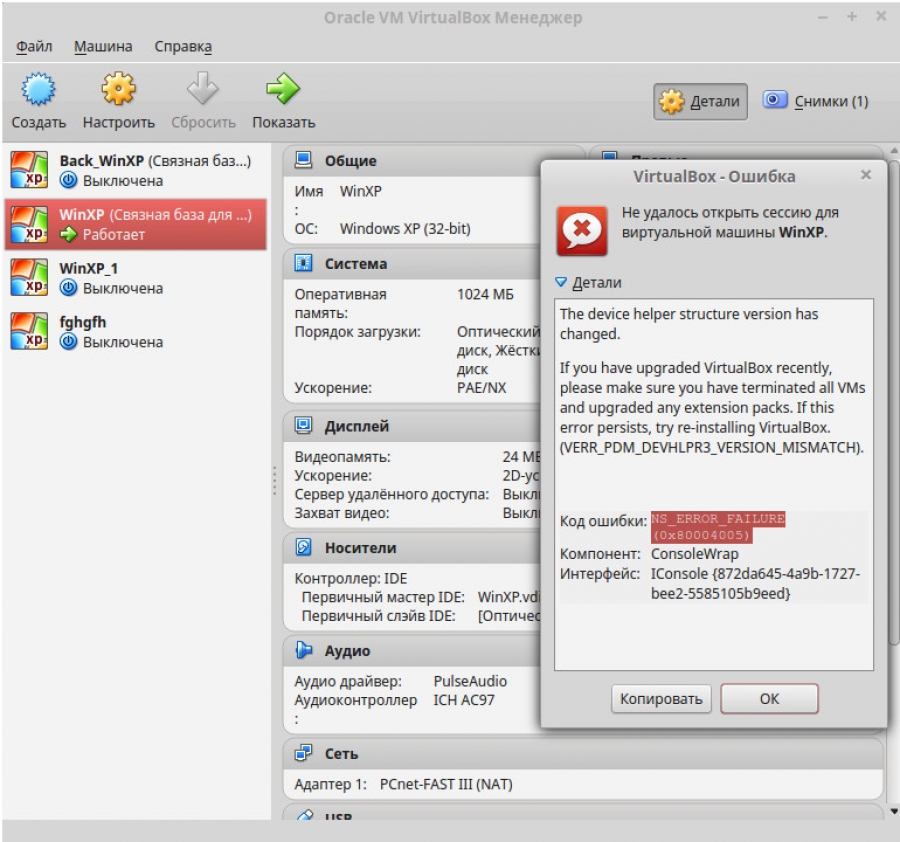Select the fghgfh list entry name
Viewport: 900px width, 842px height.
pyautogui.click(x=83, y=323)
